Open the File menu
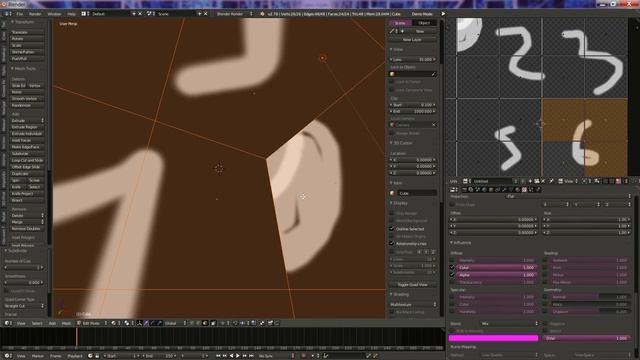The height and width of the screenshot is (360, 640). click(19, 14)
